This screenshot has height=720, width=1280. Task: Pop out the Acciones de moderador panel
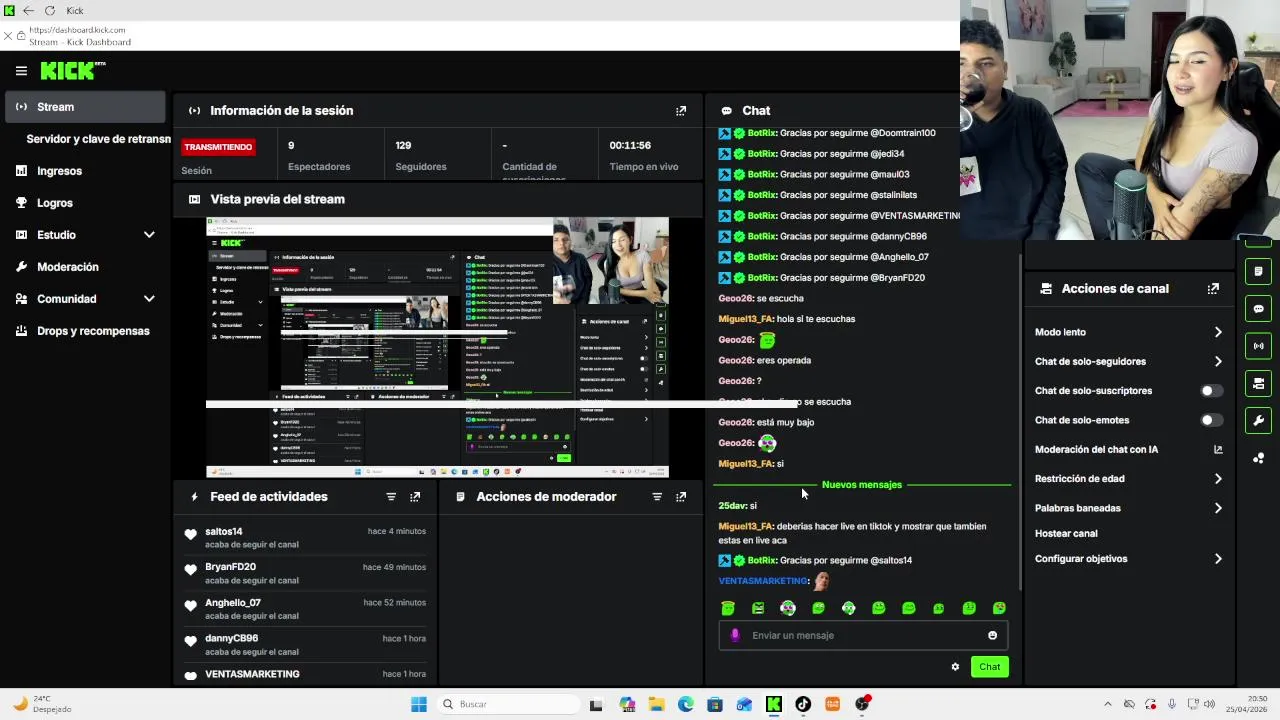click(x=681, y=497)
